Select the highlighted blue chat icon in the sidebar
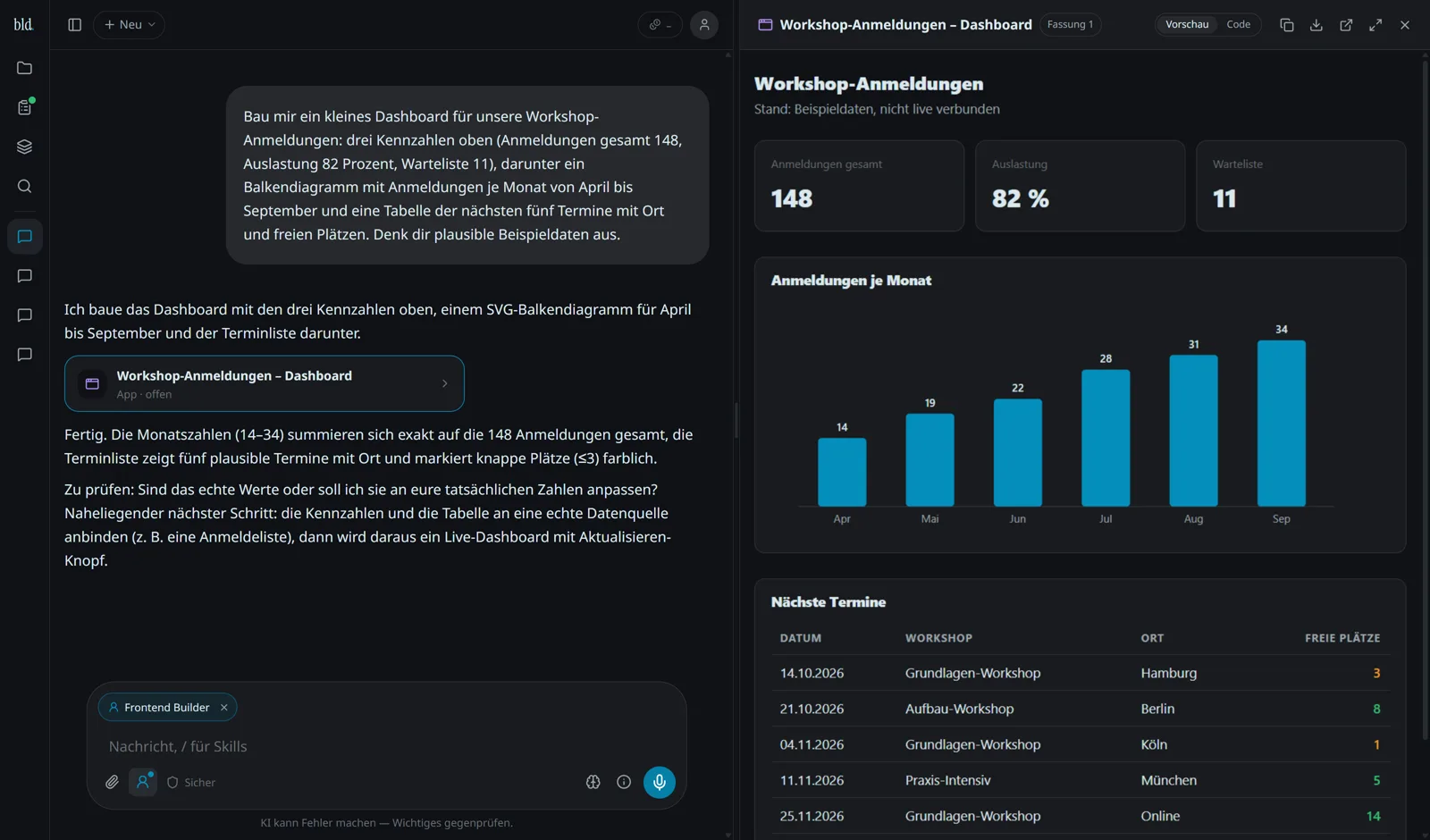This screenshot has width=1430, height=840. [x=24, y=237]
